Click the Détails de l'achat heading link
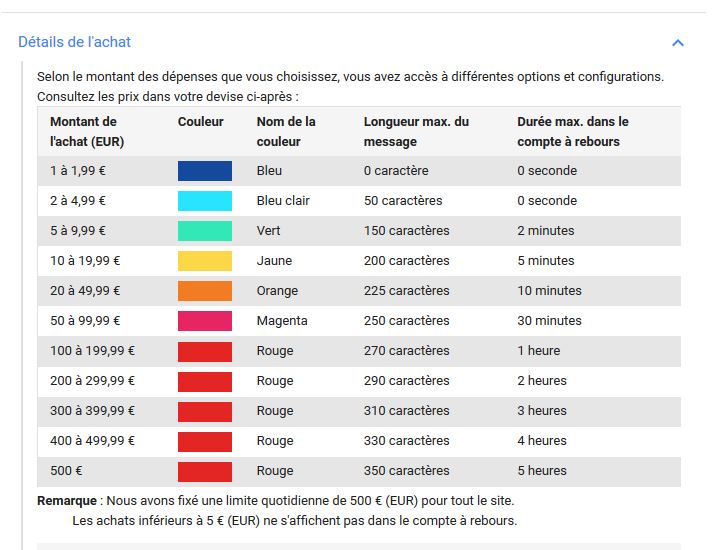This screenshot has height=550, width=724. tap(74, 42)
